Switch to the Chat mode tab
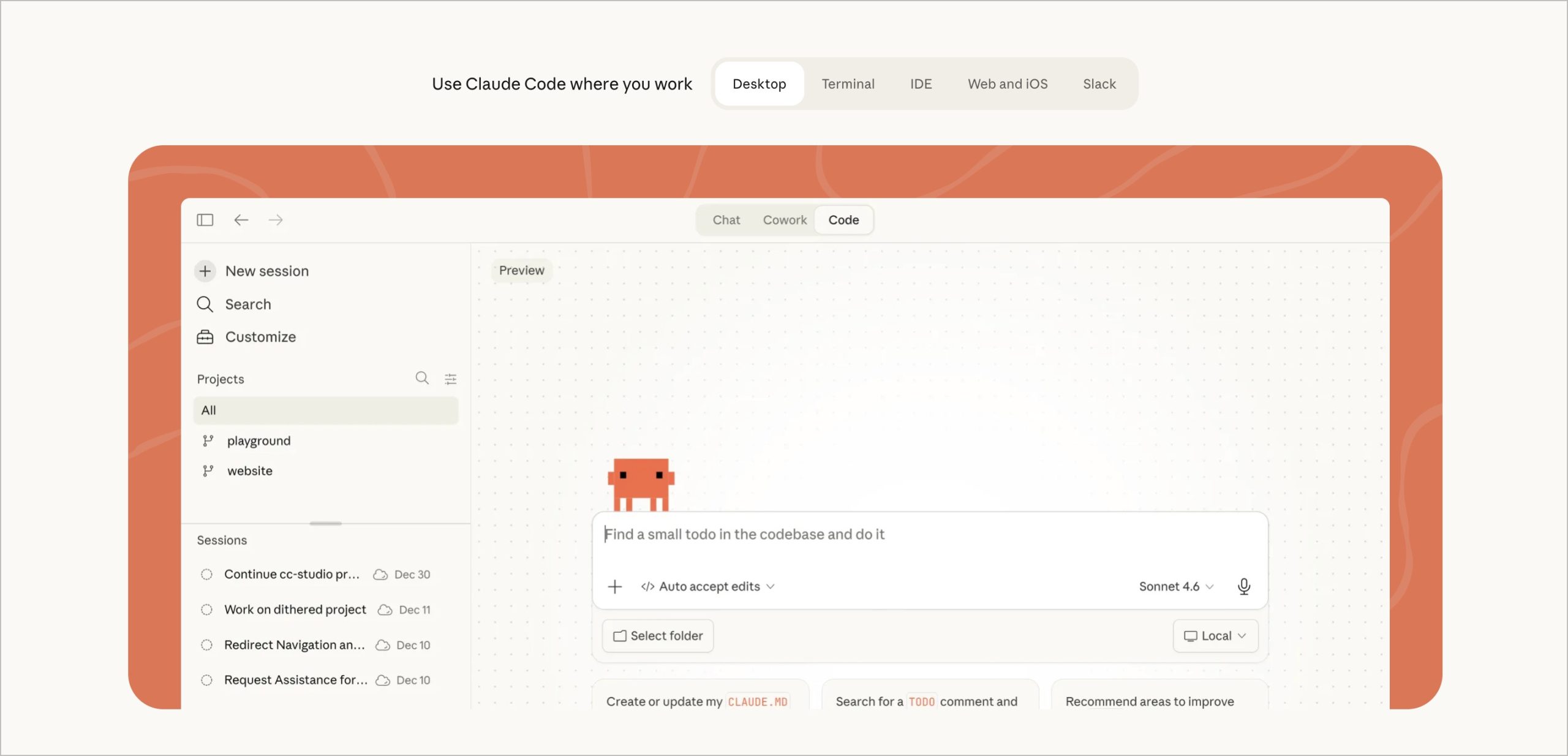1568x756 pixels. tap(726, 220)
